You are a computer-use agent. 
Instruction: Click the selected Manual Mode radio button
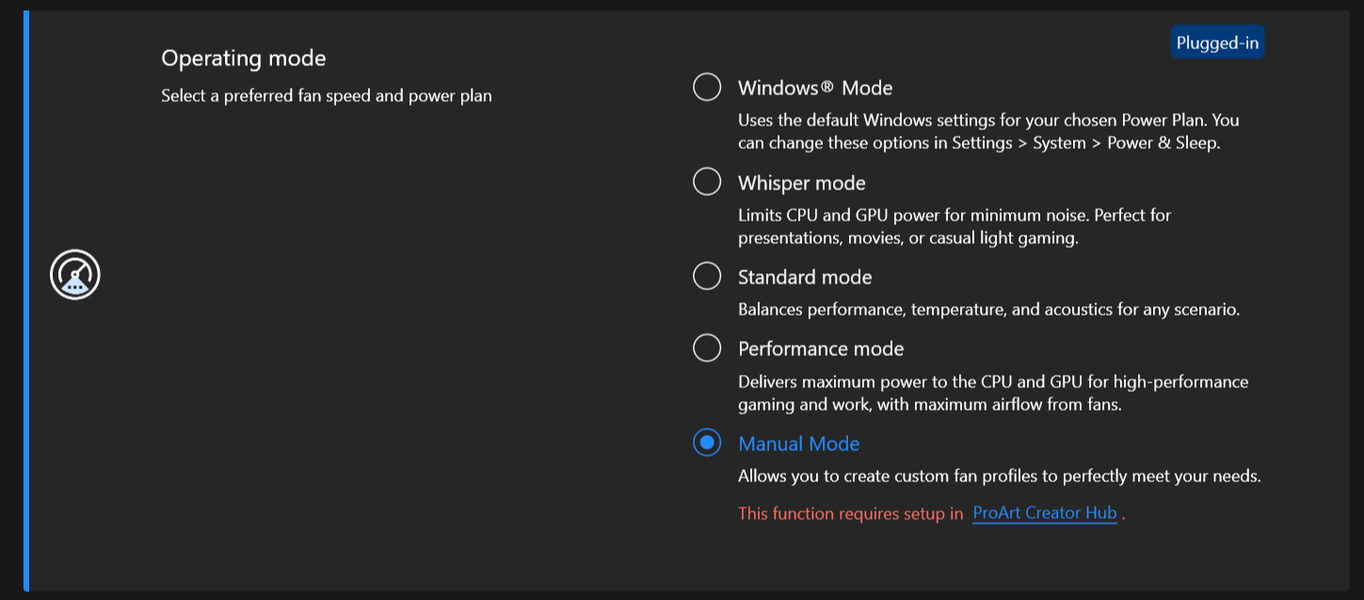[707, 443]
